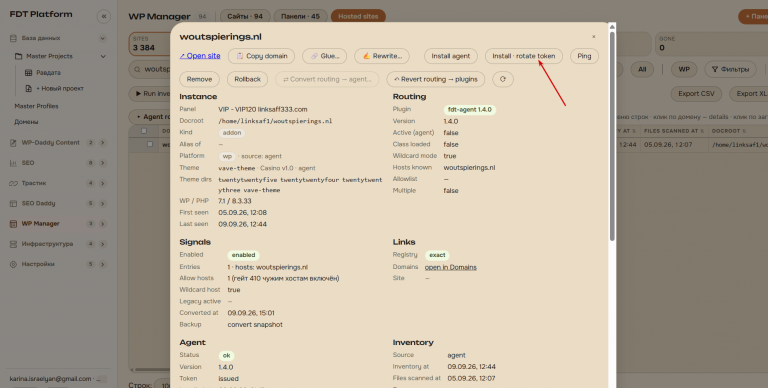Click the Run inventory button
This screenshot has height=388, width=768.
[x=149, y=94]
